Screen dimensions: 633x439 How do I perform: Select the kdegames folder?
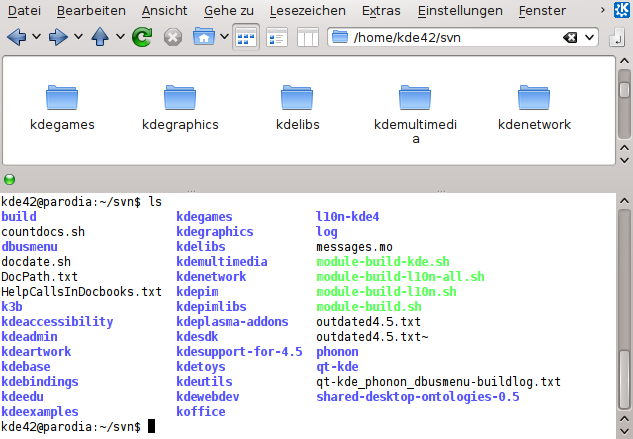pos(62,108)
